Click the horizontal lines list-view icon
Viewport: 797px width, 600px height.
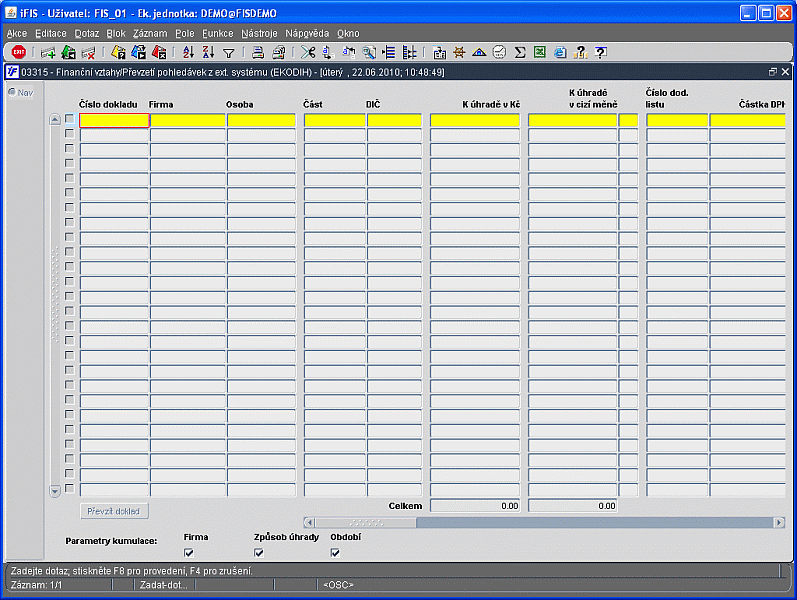point(389,52)
